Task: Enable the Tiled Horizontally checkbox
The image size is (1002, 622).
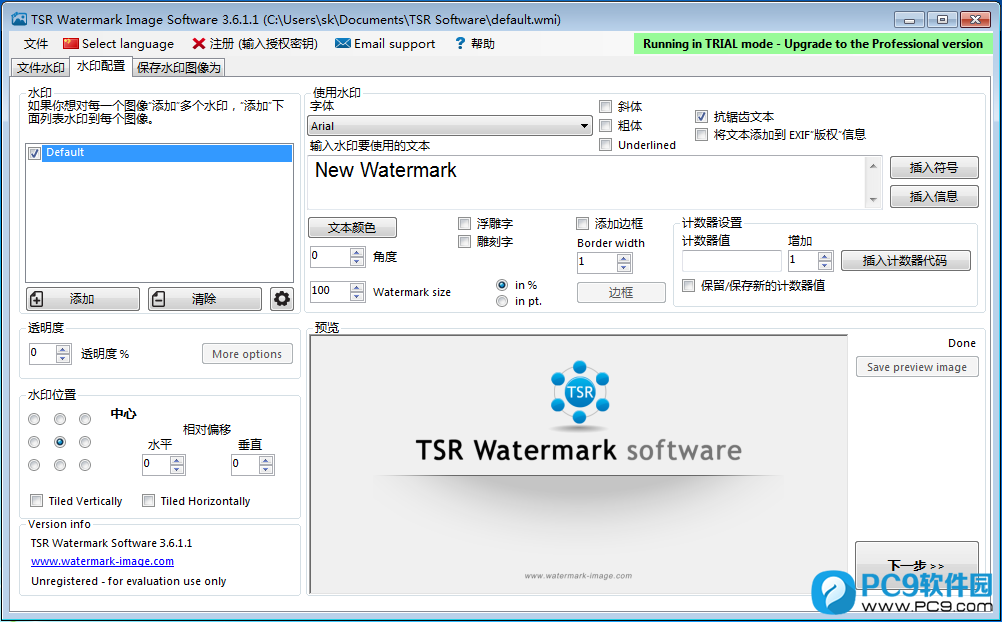Action: tap(148, 501)
